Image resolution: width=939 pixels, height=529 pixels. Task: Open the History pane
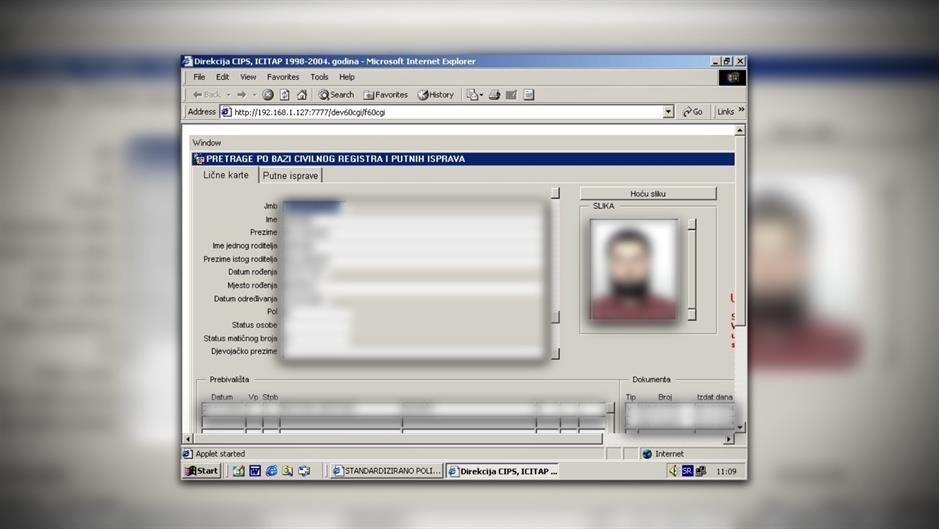point(435,95)
